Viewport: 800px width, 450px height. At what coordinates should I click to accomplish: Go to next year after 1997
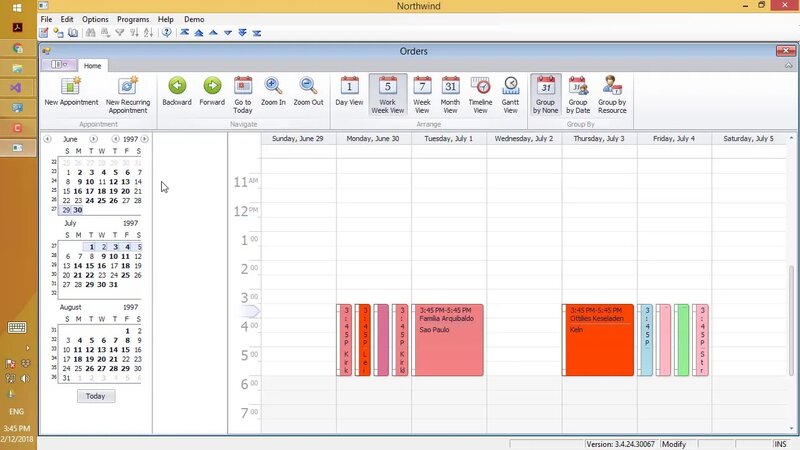pyautogui.click(x=145, y=139)
